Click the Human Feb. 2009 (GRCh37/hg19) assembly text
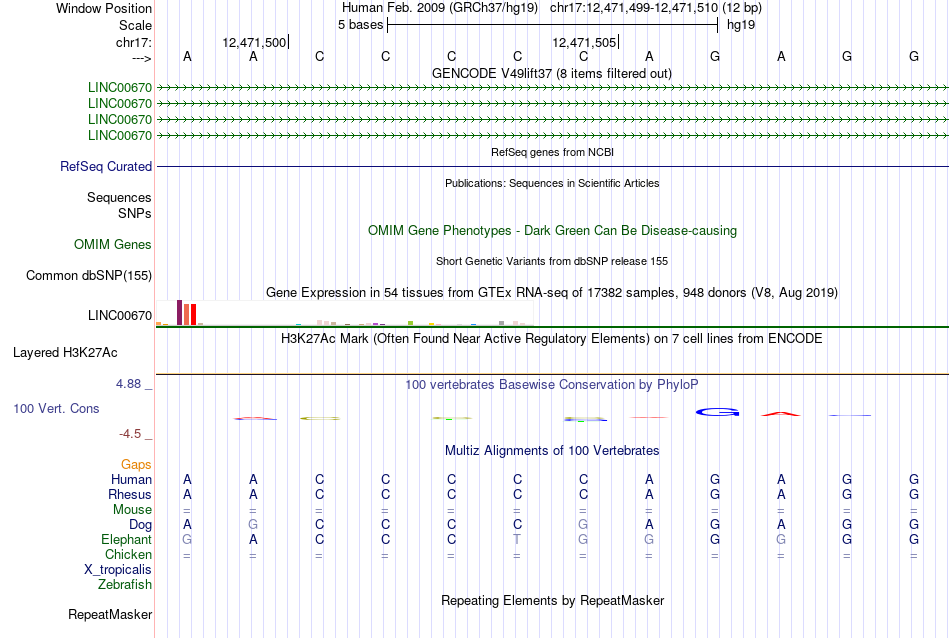Screen dimensions: 950x638 point(440,8)
